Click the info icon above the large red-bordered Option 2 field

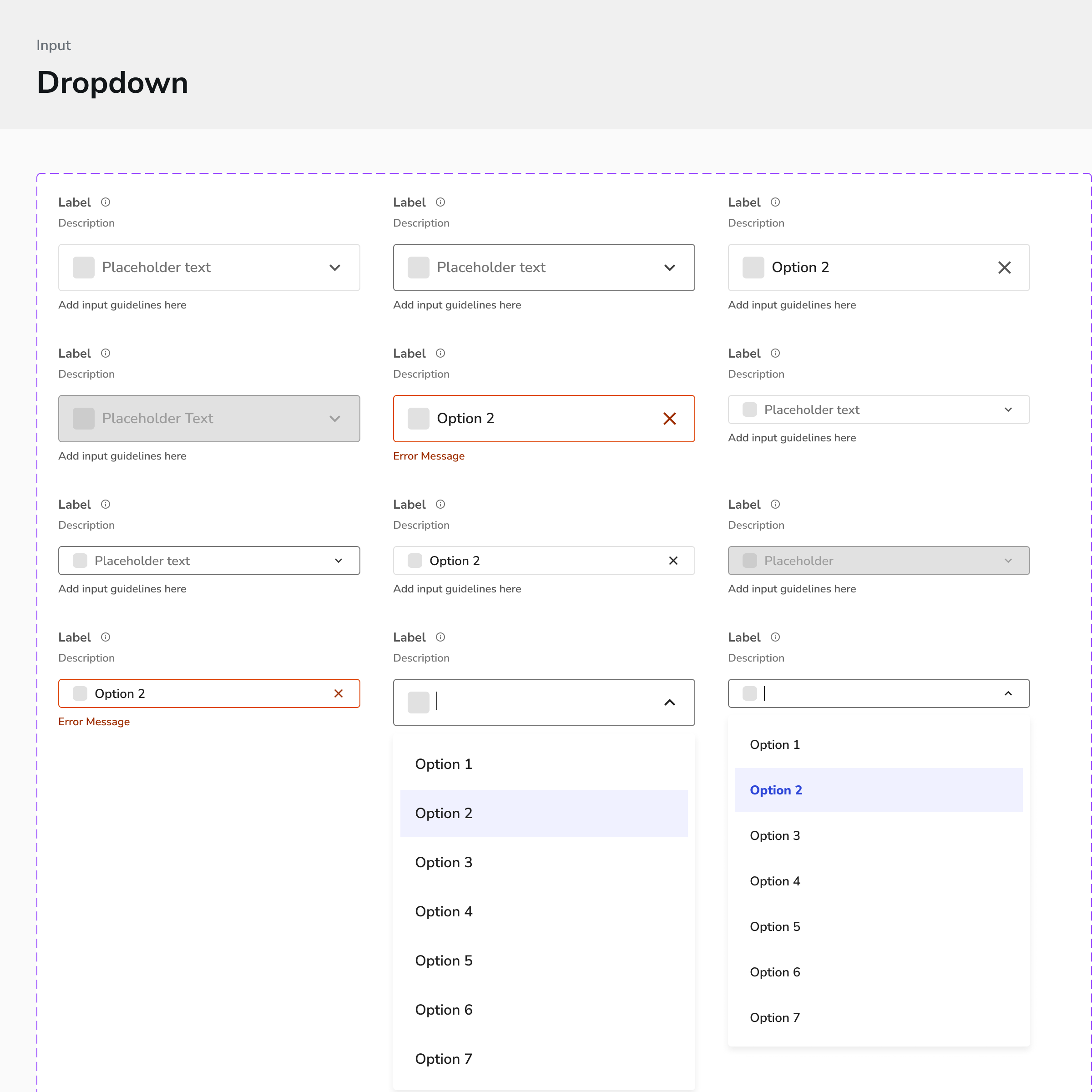(440, 353)
